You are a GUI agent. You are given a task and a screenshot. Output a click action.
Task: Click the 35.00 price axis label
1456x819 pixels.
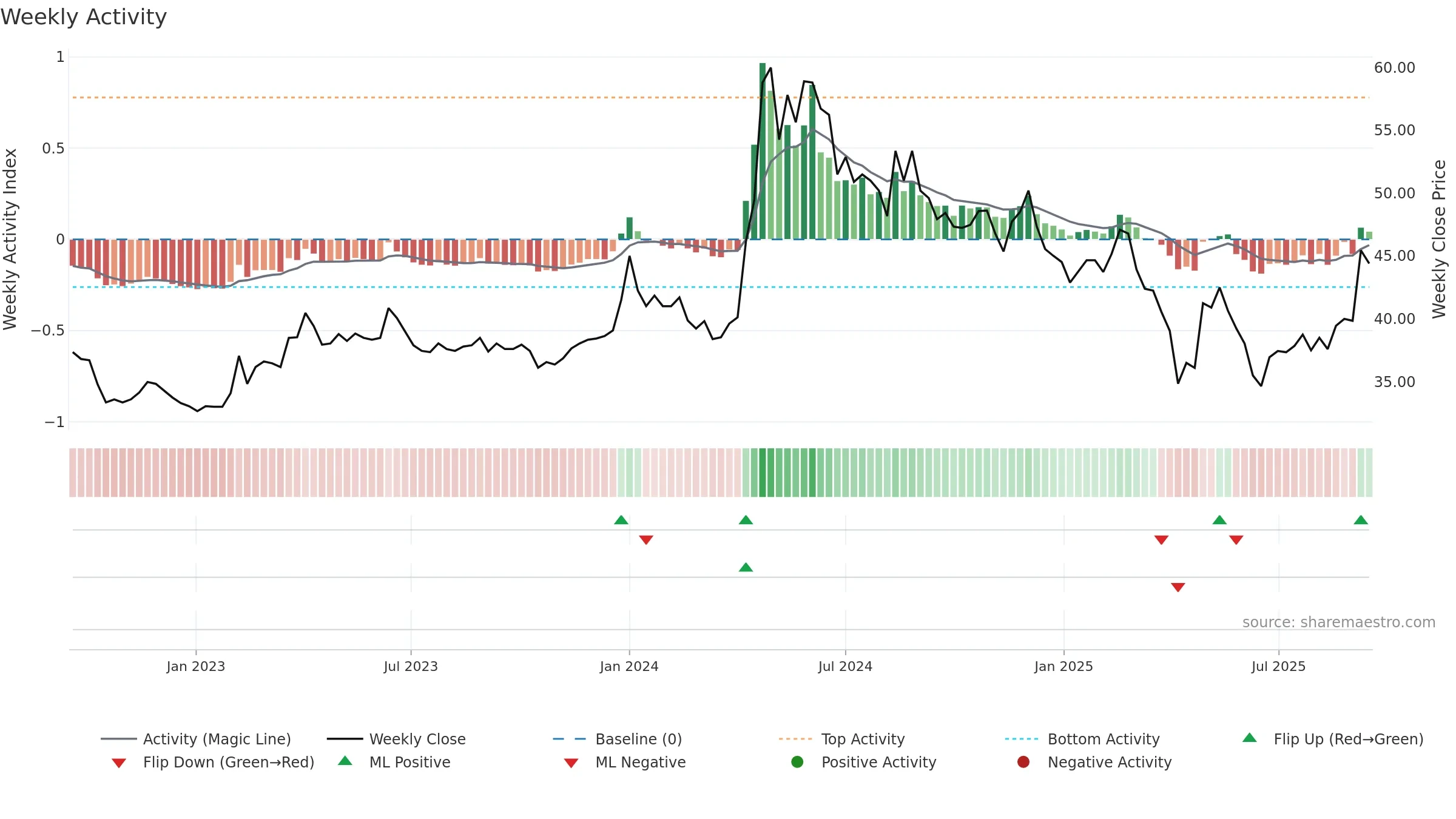coord(1395,382)
